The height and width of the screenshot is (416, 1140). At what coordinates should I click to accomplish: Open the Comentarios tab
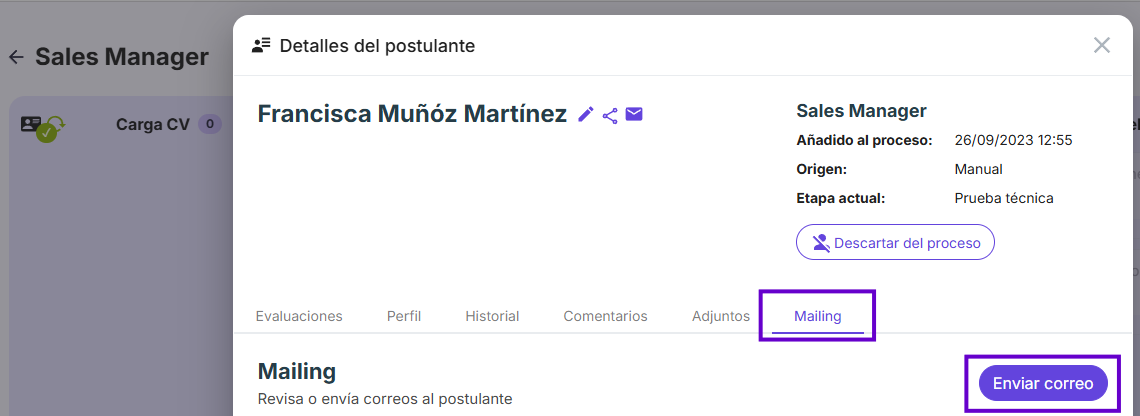pyautogui.click(x=606, y=316)
